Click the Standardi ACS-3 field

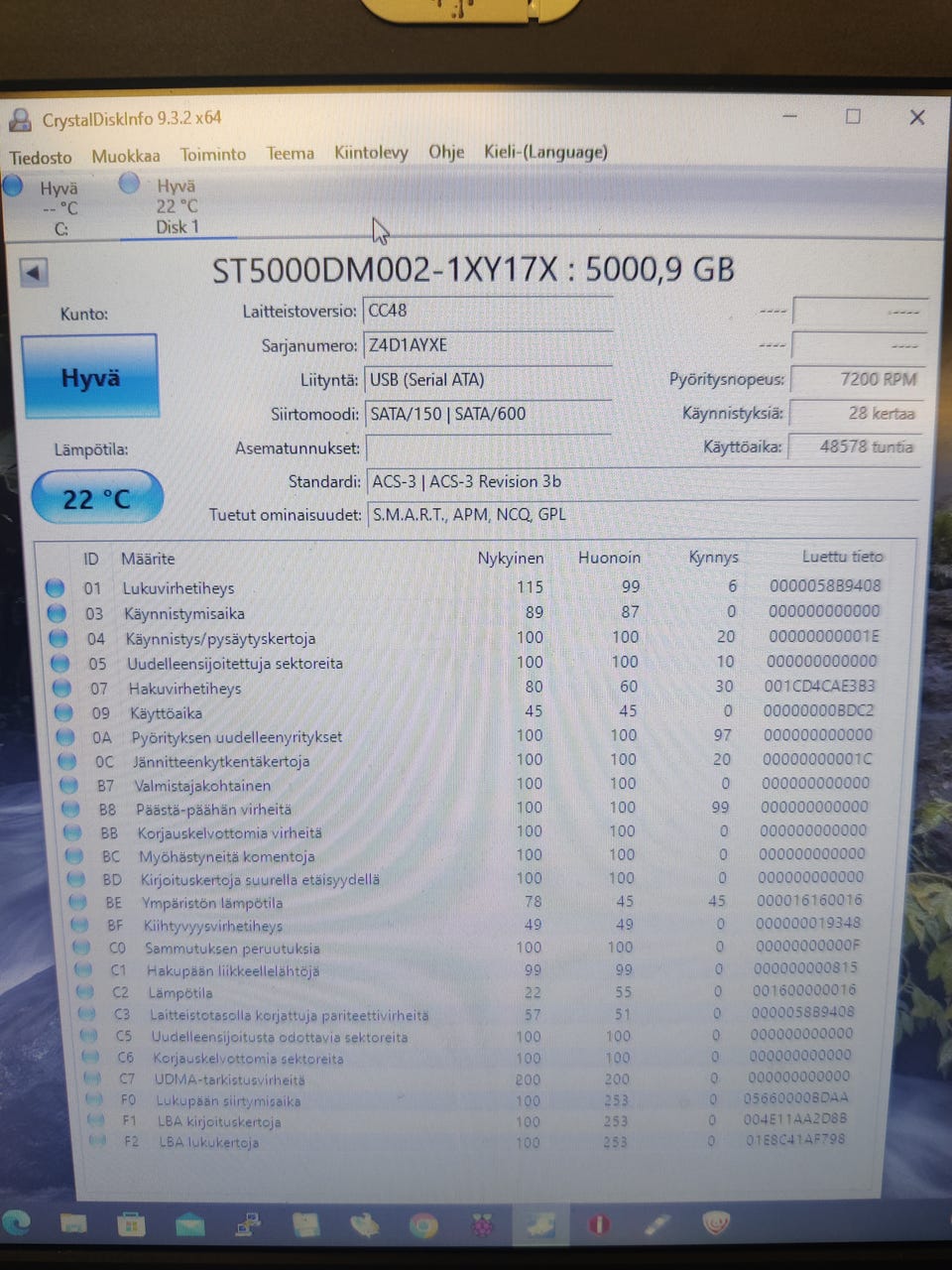point(643,482)
